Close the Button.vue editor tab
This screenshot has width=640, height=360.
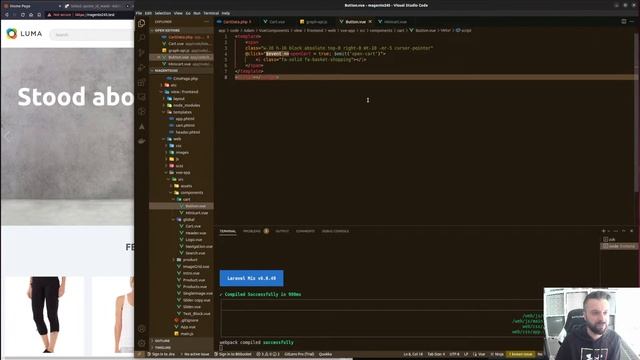point(370,22)
